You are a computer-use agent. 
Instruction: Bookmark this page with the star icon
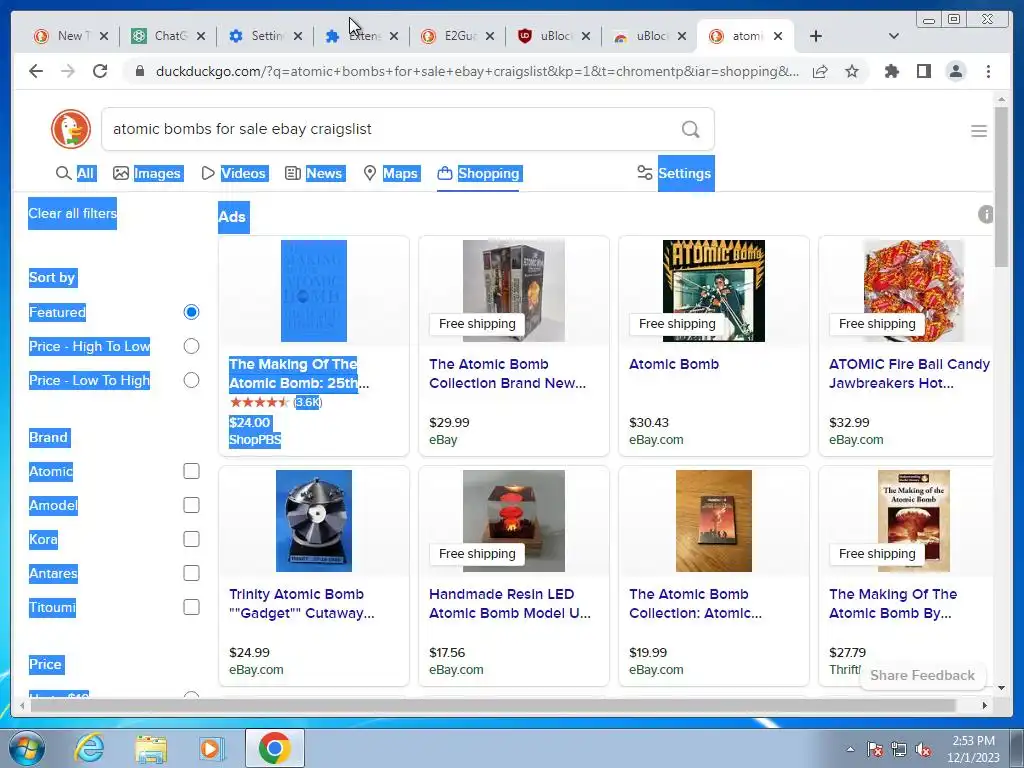(x=852, y=71)
